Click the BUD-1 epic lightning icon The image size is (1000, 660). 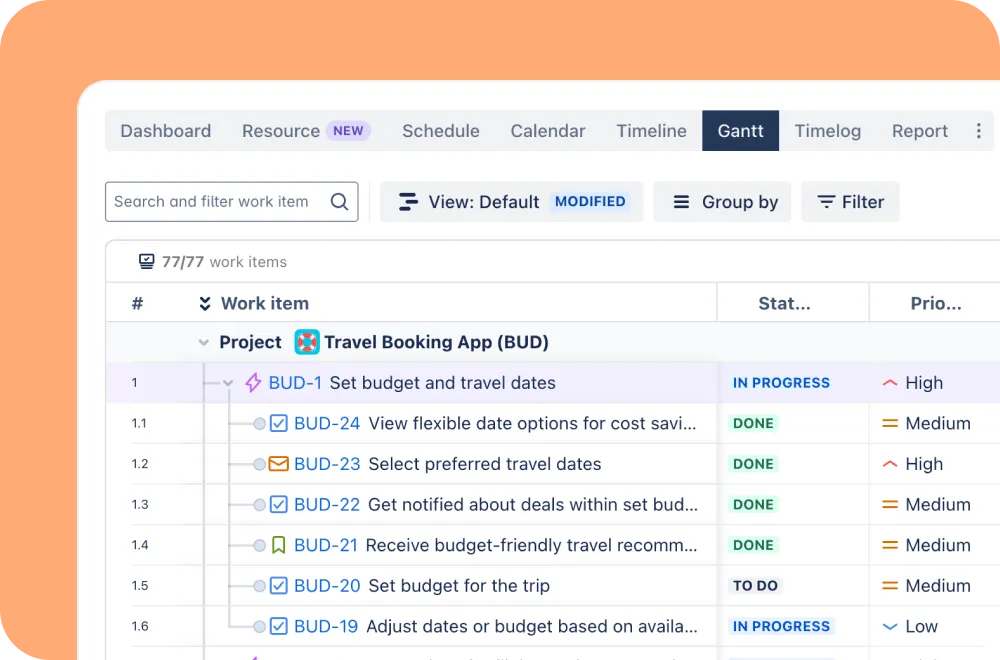pyautogui.click(x=253, y=383)
